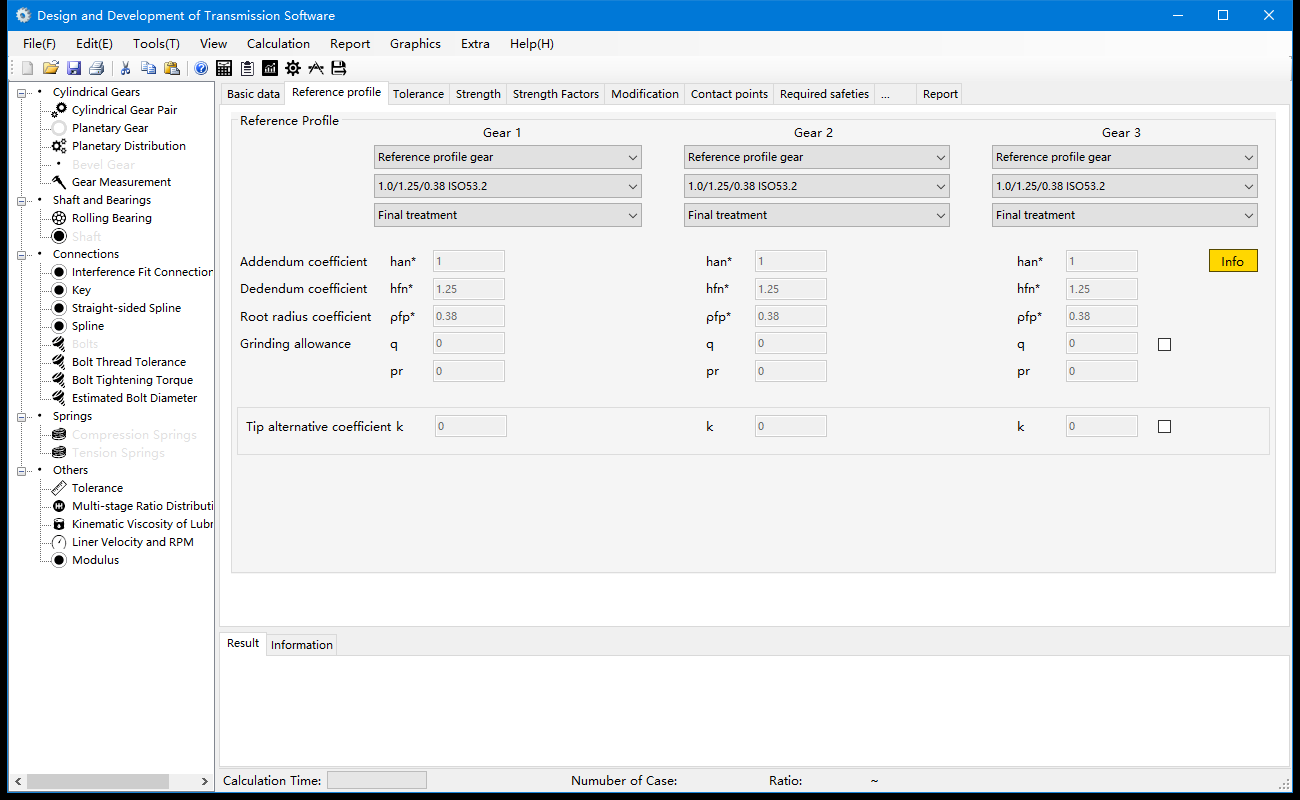The width and height of the screenshot is (1300, 800).
Task: Select Planetary Gear tree item
Action: coord(110,128)
